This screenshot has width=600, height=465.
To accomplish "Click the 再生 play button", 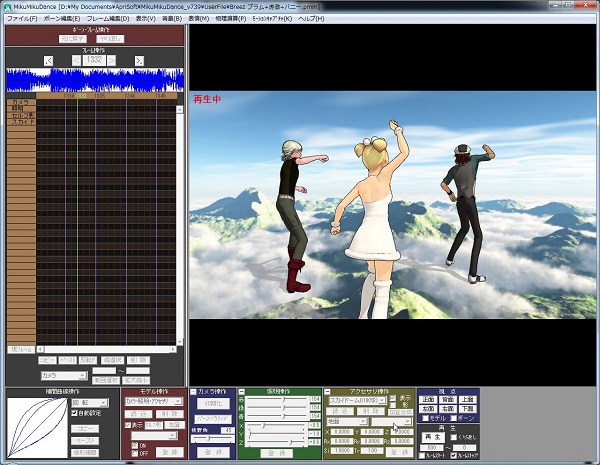I will point(433,437).
